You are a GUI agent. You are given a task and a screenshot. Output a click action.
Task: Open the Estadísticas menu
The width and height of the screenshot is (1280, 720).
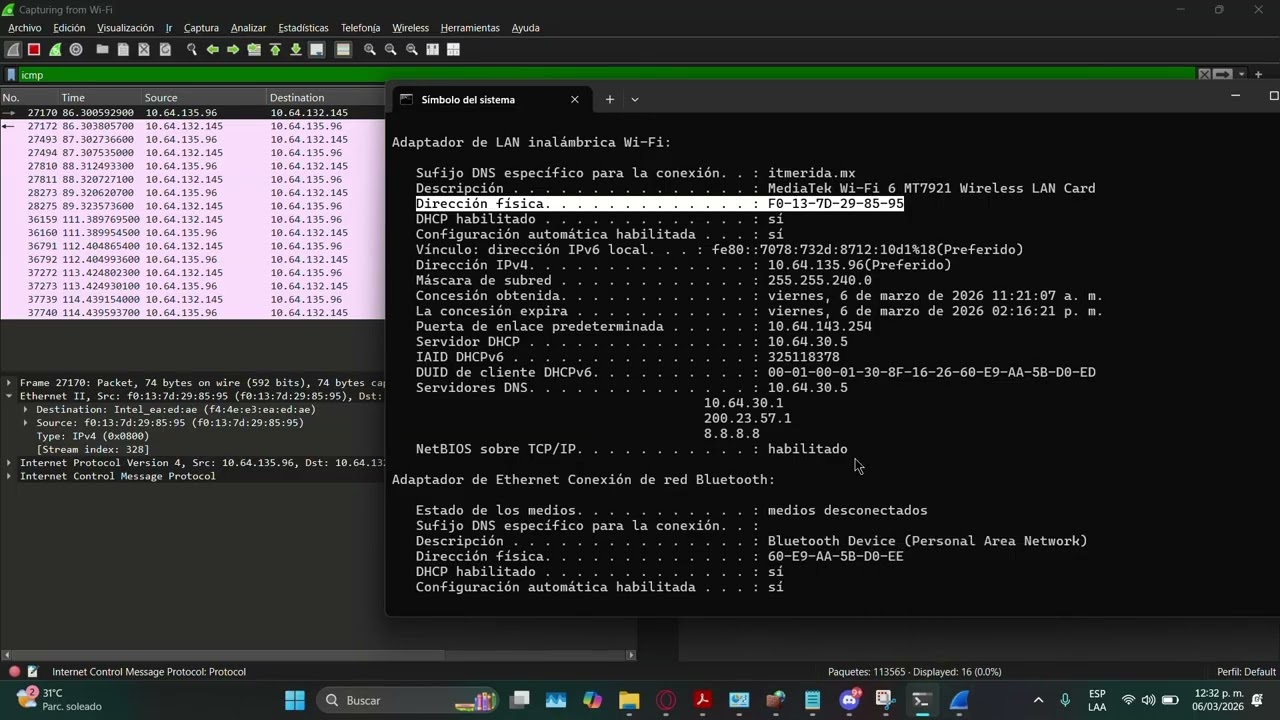303,28
